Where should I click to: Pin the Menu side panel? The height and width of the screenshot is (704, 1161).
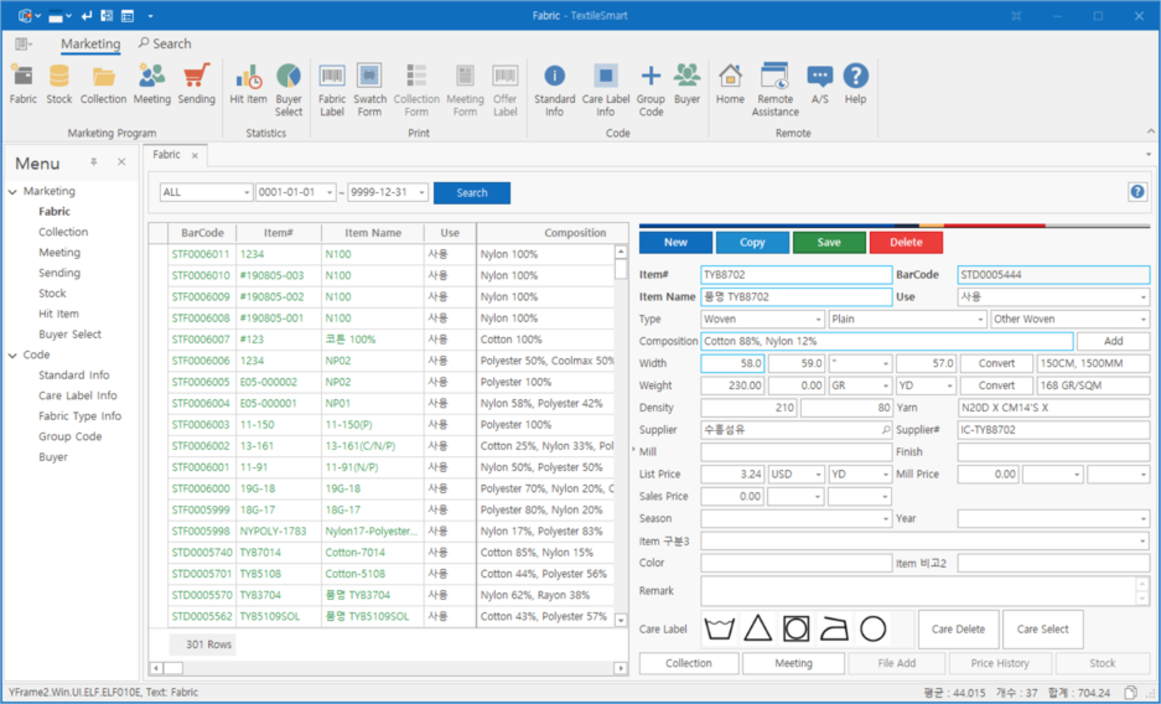[94, 162]
